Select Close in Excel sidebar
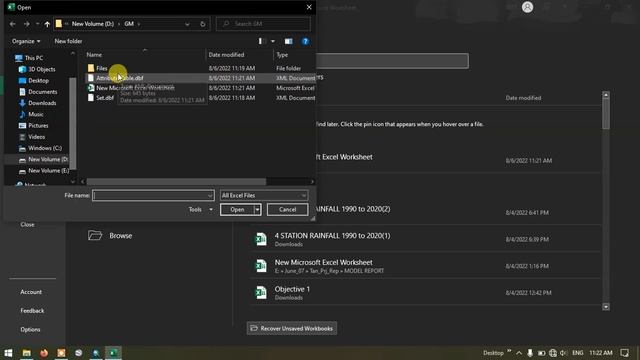Image resolution: width=640 pixels, height=360 pixels. coord(27,224)
